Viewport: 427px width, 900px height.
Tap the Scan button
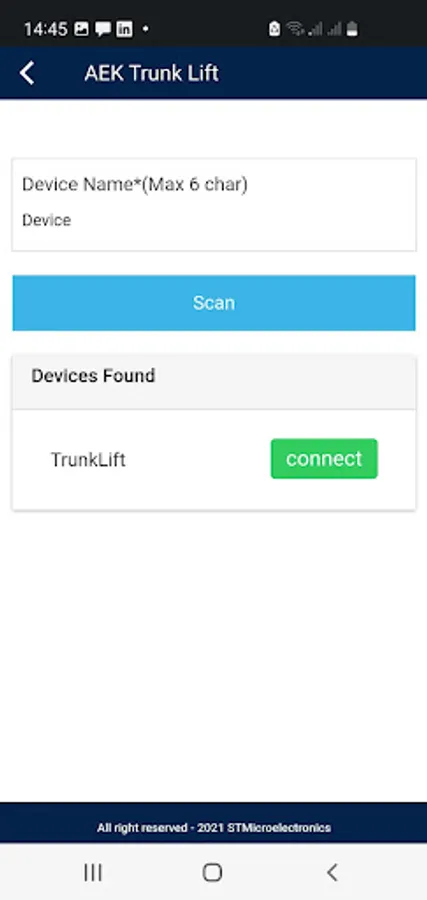(x=214, y=302)
